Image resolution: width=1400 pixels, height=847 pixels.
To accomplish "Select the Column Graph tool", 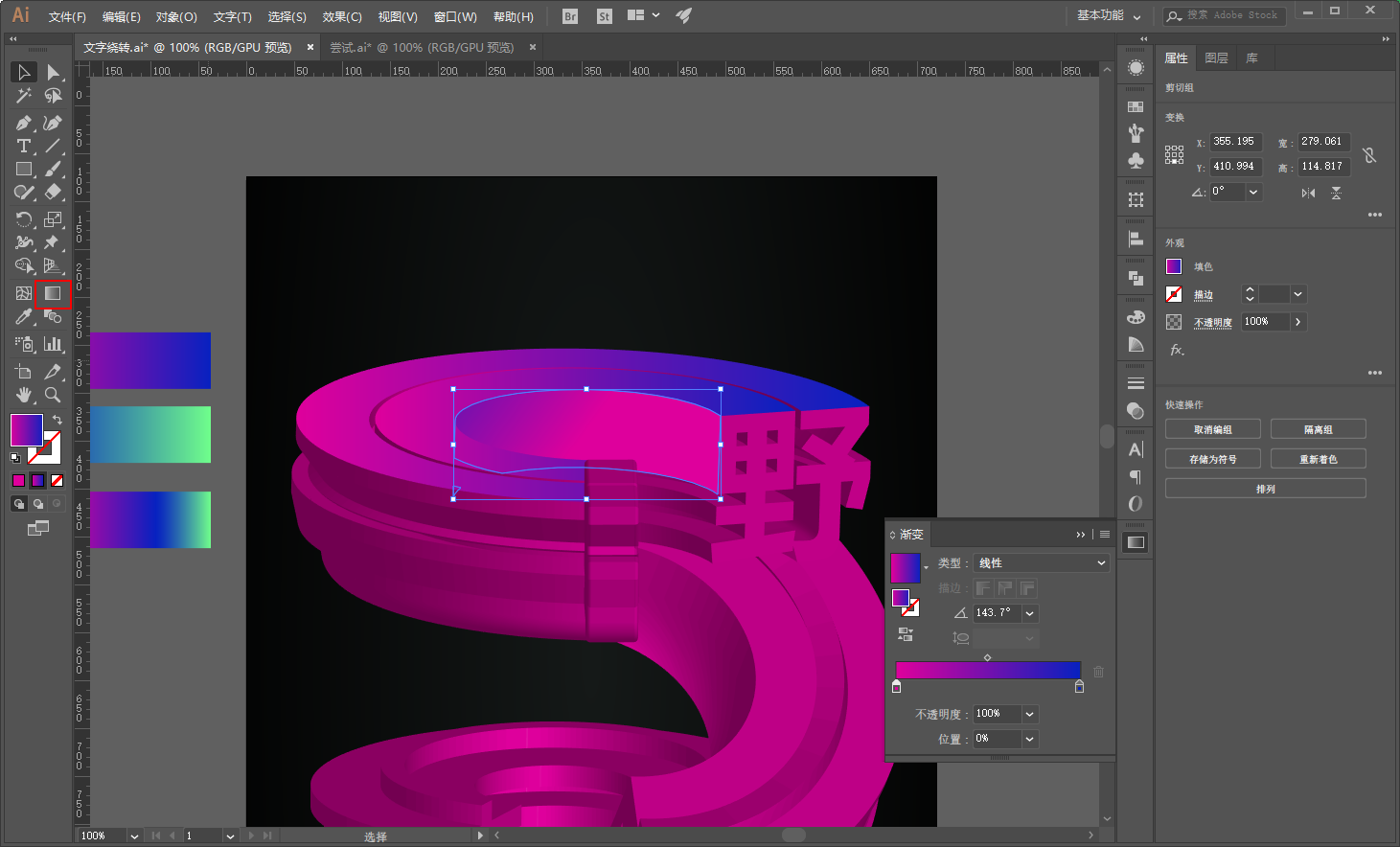I will point(53,344).
